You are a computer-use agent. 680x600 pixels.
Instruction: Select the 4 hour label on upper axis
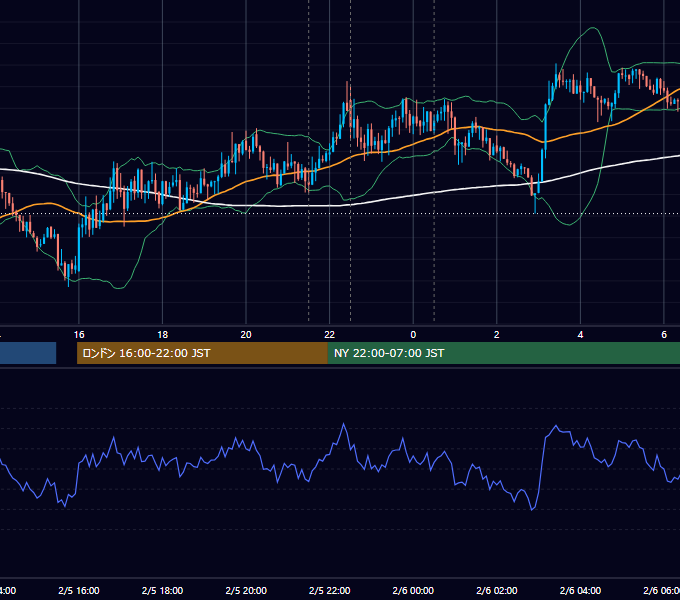pos(580,335)
